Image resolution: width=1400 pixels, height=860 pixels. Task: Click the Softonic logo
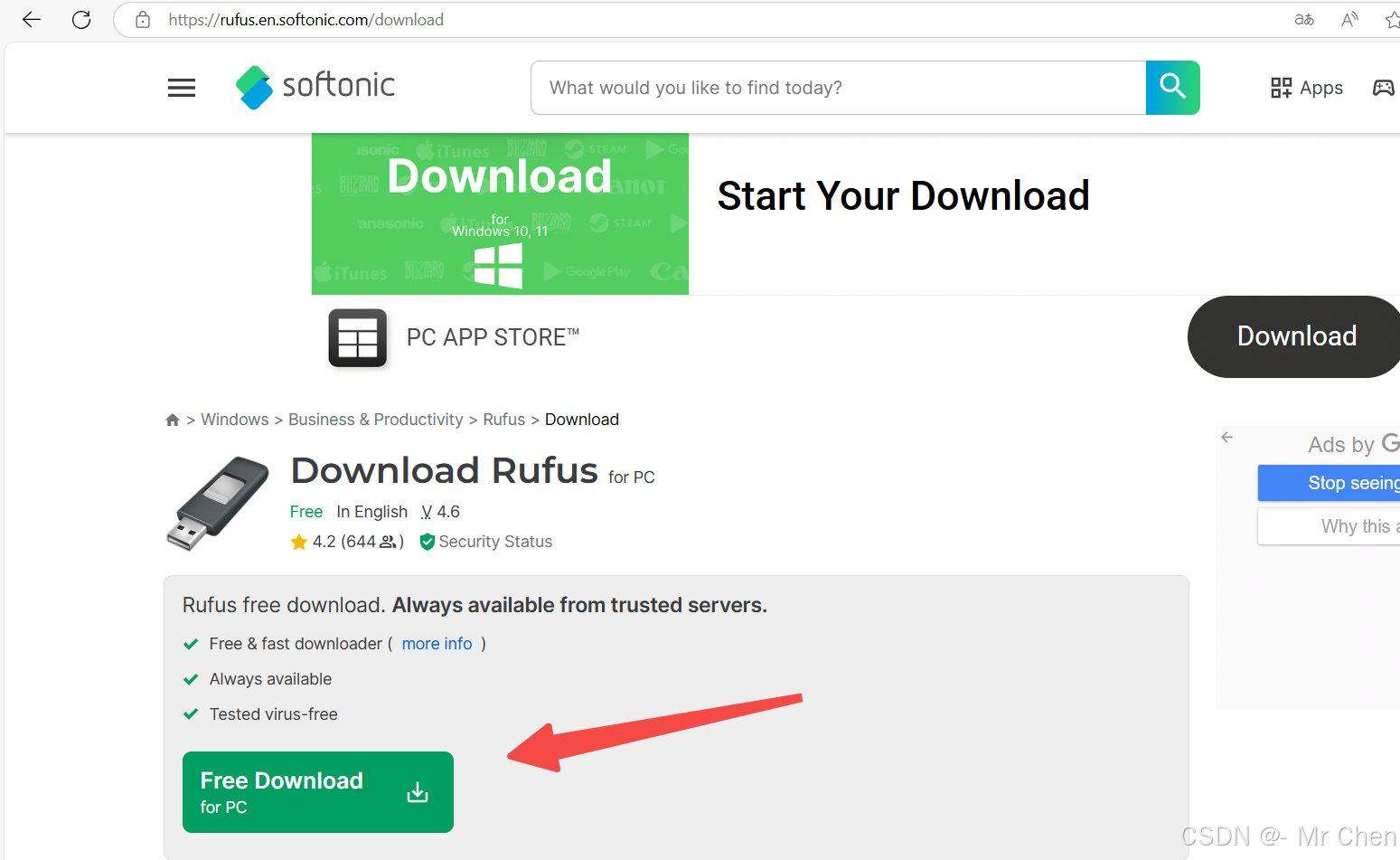coord(315,87)
